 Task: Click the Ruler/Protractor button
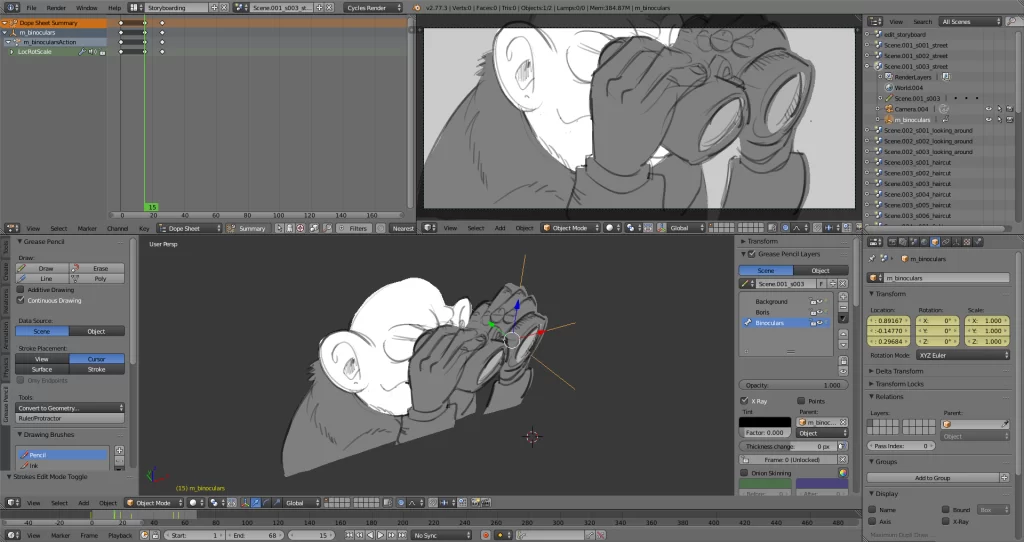tap(71, 419)
